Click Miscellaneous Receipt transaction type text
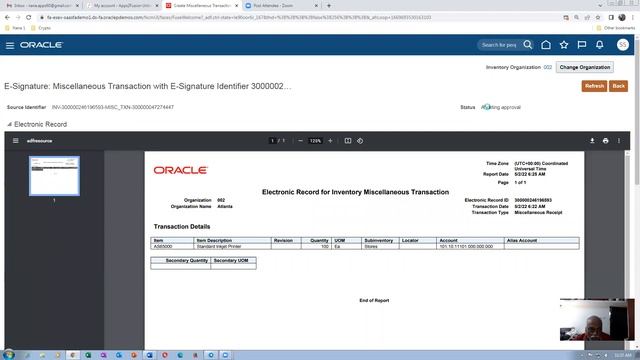 [x=538, y=213]
